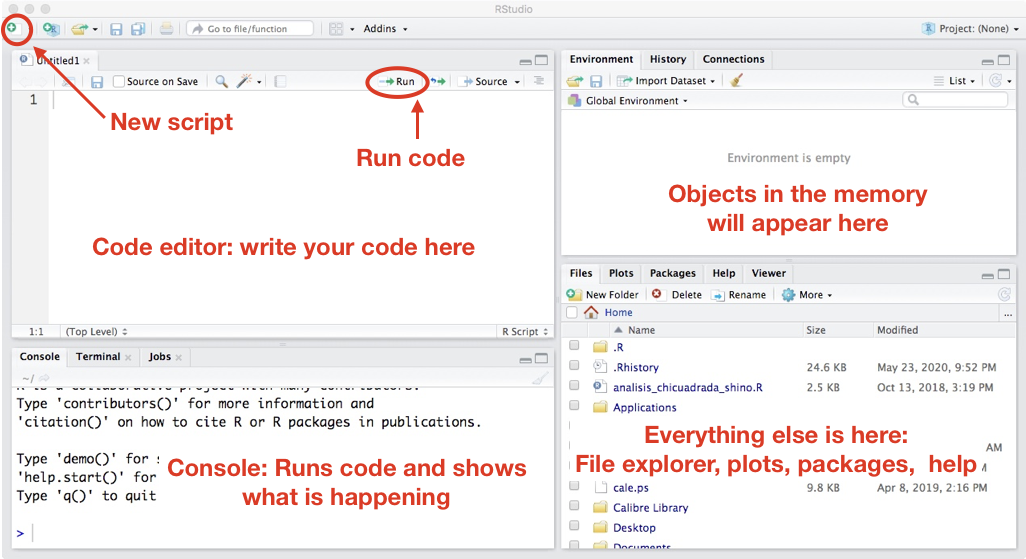Viewport: 1026px width, 559px height.
Task: Clear objects with the broom icon
Action: coord(736,81)
